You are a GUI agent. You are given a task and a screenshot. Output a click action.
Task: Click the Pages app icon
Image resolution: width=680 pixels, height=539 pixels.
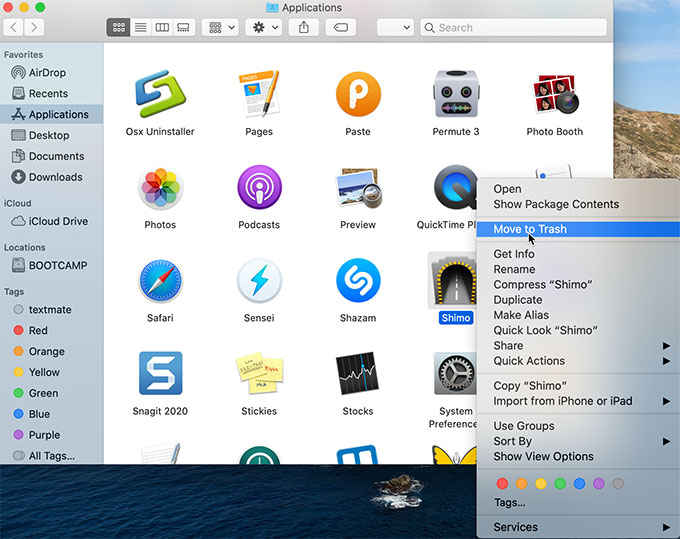click(x=259, y=94)
